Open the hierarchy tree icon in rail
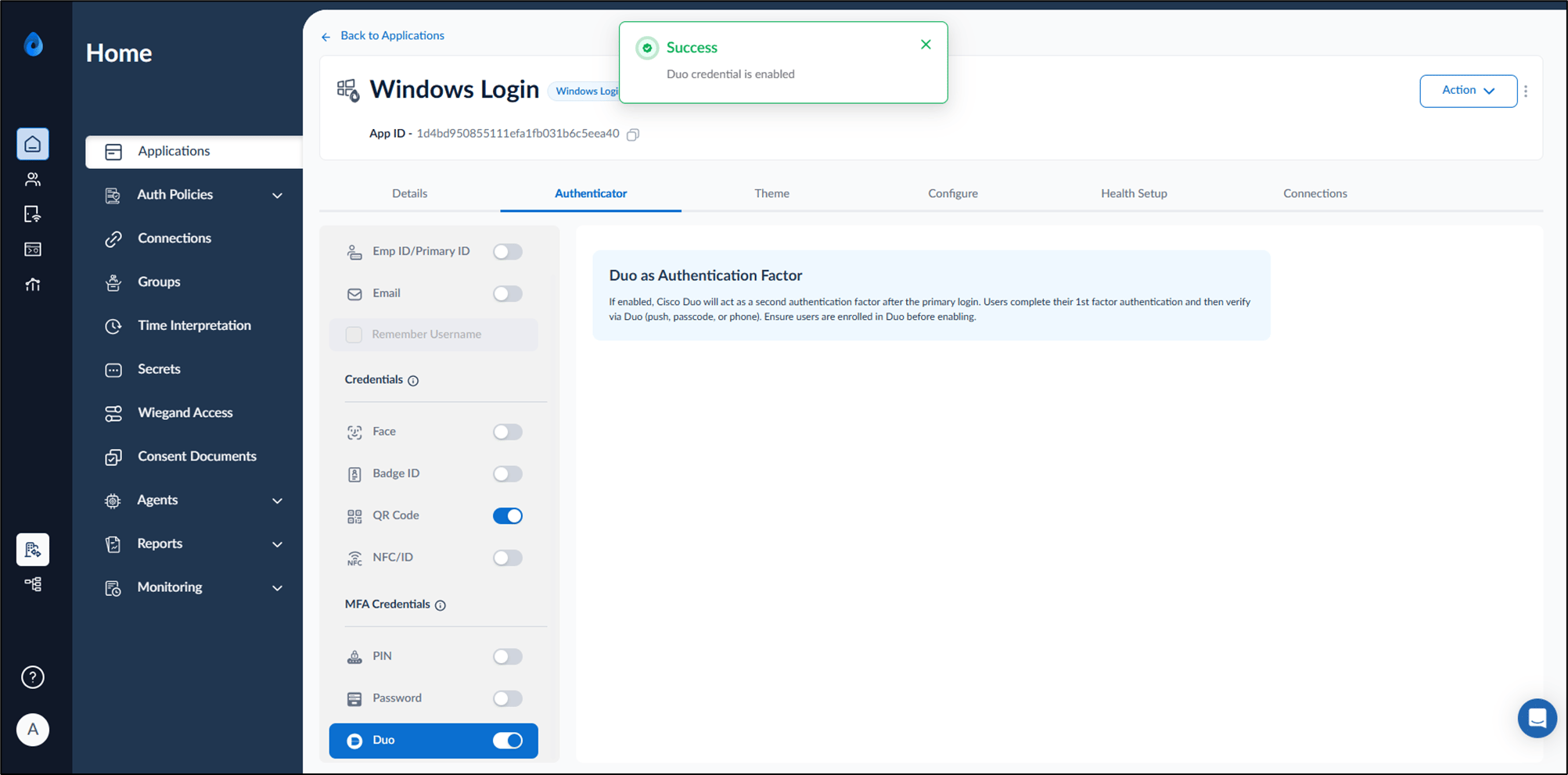The width and height of the screenshot is (1568, 775). [x=33, y=584]
